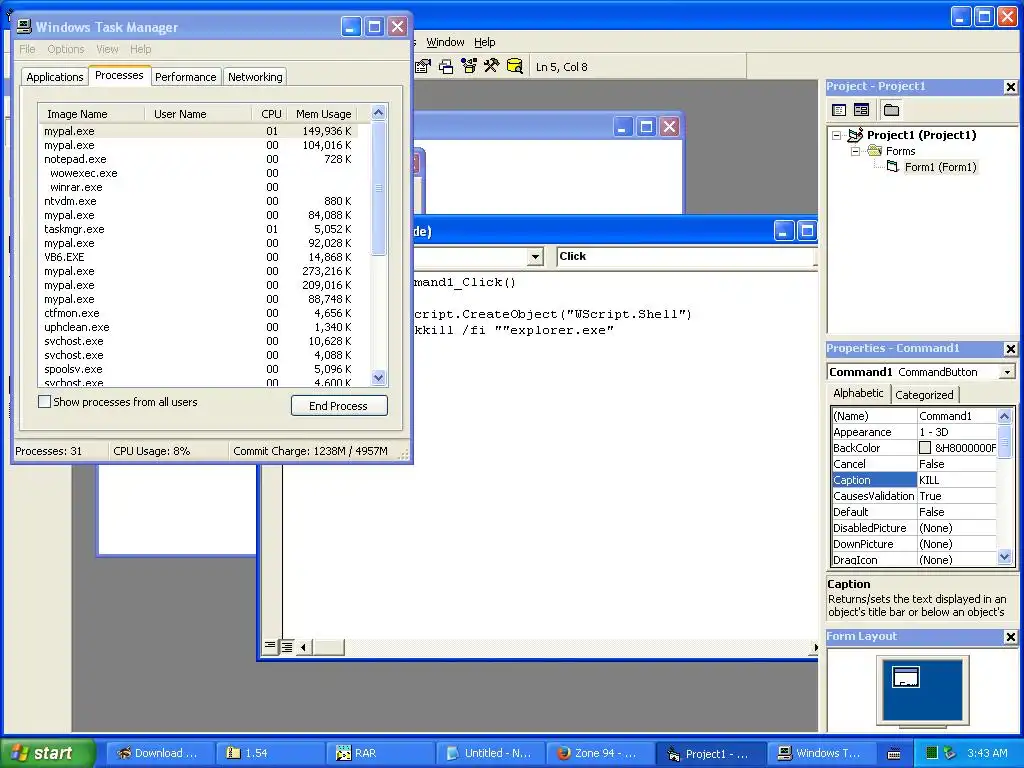This screenshot has height=768, width=1024.
Task: Switch to Untitled Notepad taskbar button
Action: click(490, 753)
